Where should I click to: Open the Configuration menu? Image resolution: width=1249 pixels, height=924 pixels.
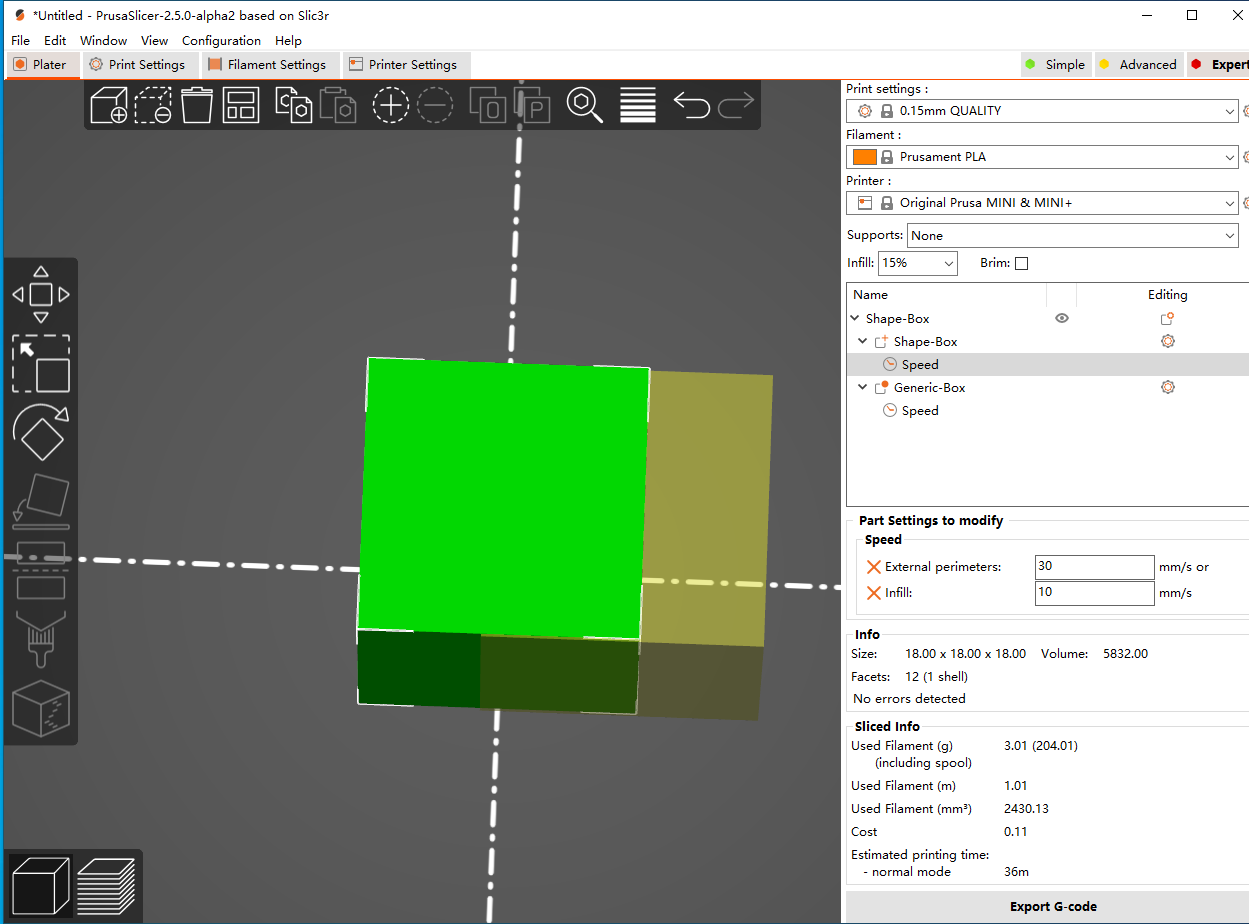[x=221, y=40]
